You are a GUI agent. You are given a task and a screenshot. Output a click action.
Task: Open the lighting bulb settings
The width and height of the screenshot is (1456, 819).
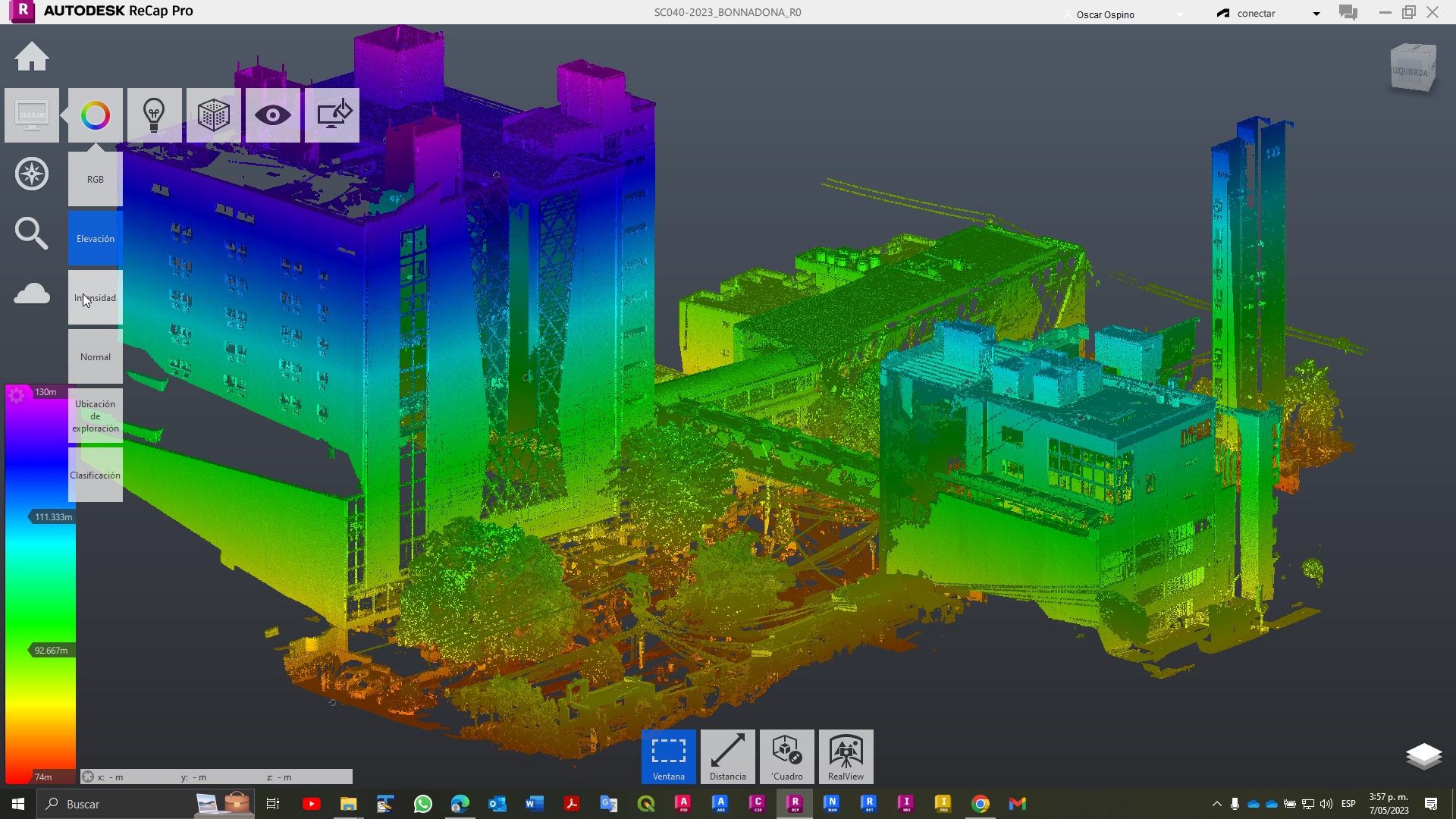click(x=155, y=115)
